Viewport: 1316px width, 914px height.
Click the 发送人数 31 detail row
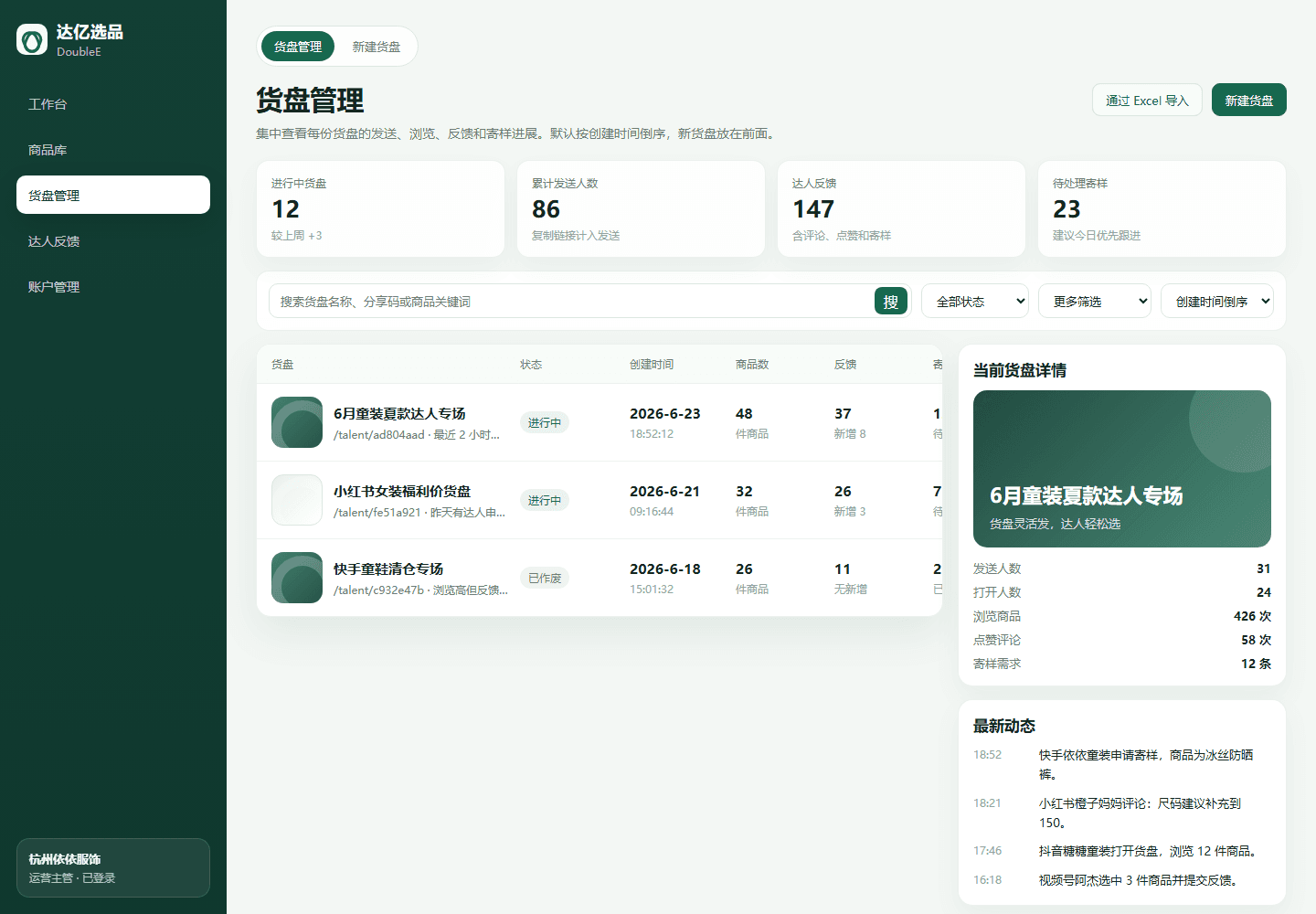1122,569
